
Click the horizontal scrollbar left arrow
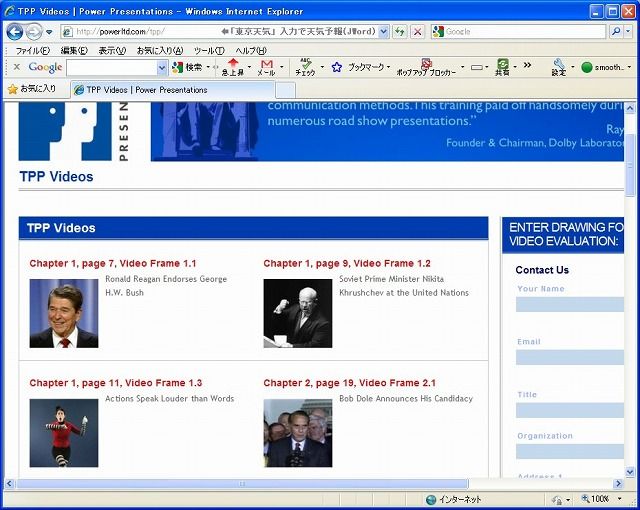click(x=9, y=483)
